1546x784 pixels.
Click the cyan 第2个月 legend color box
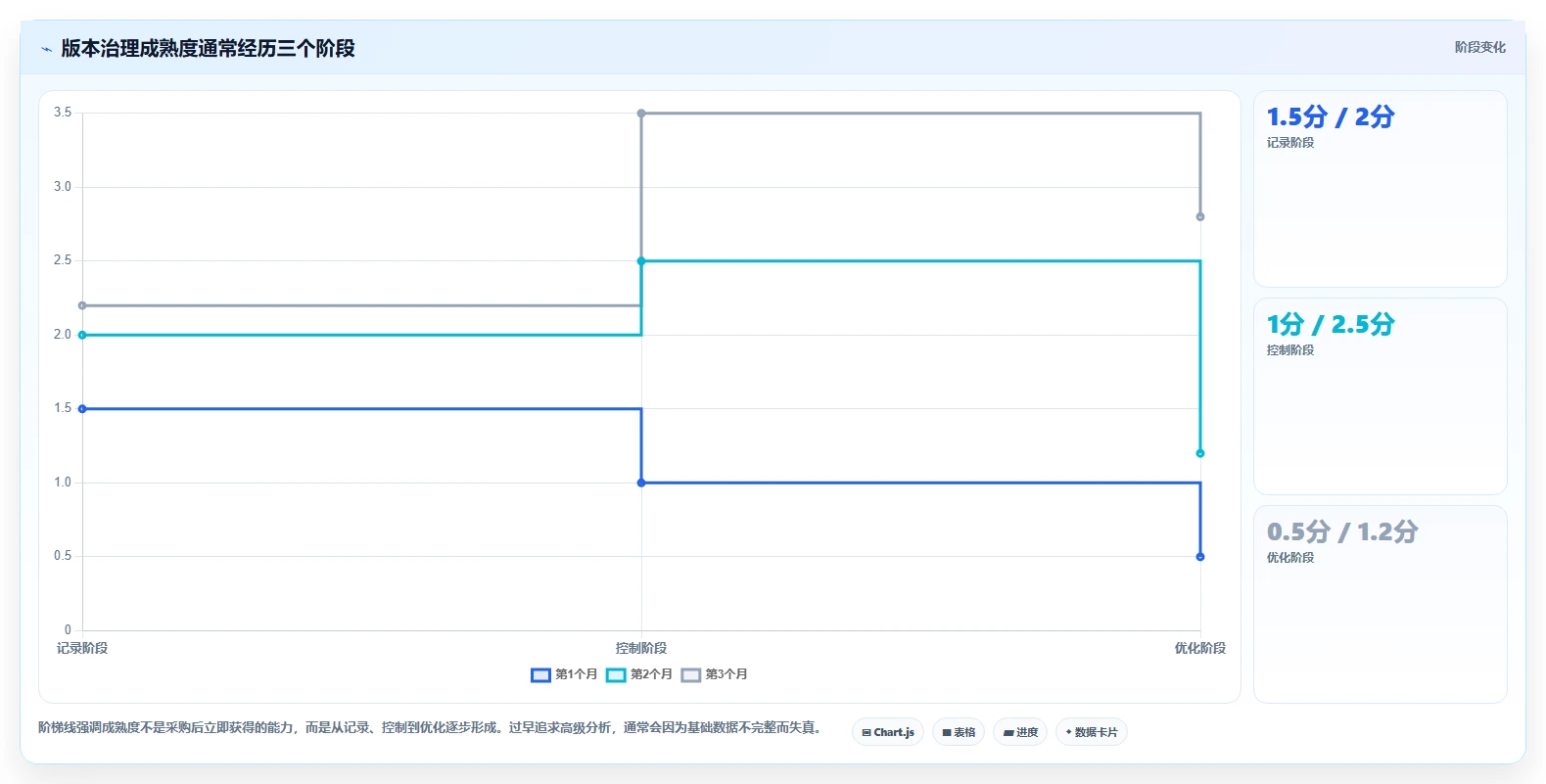616,674
